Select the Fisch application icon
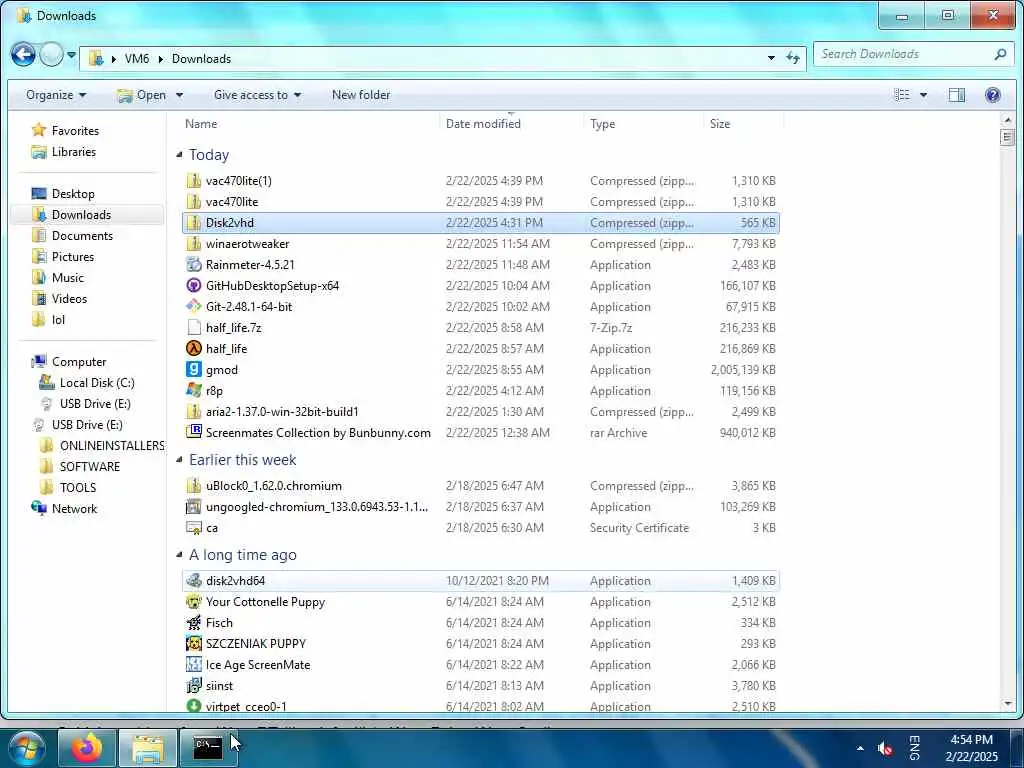Viewport: 1024px width, 768px height. [193, 622]
